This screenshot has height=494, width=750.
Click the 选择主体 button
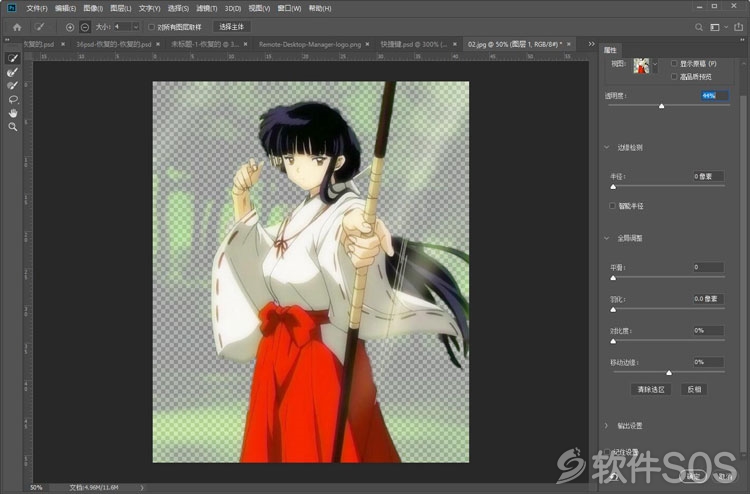(x=232, y=27)
